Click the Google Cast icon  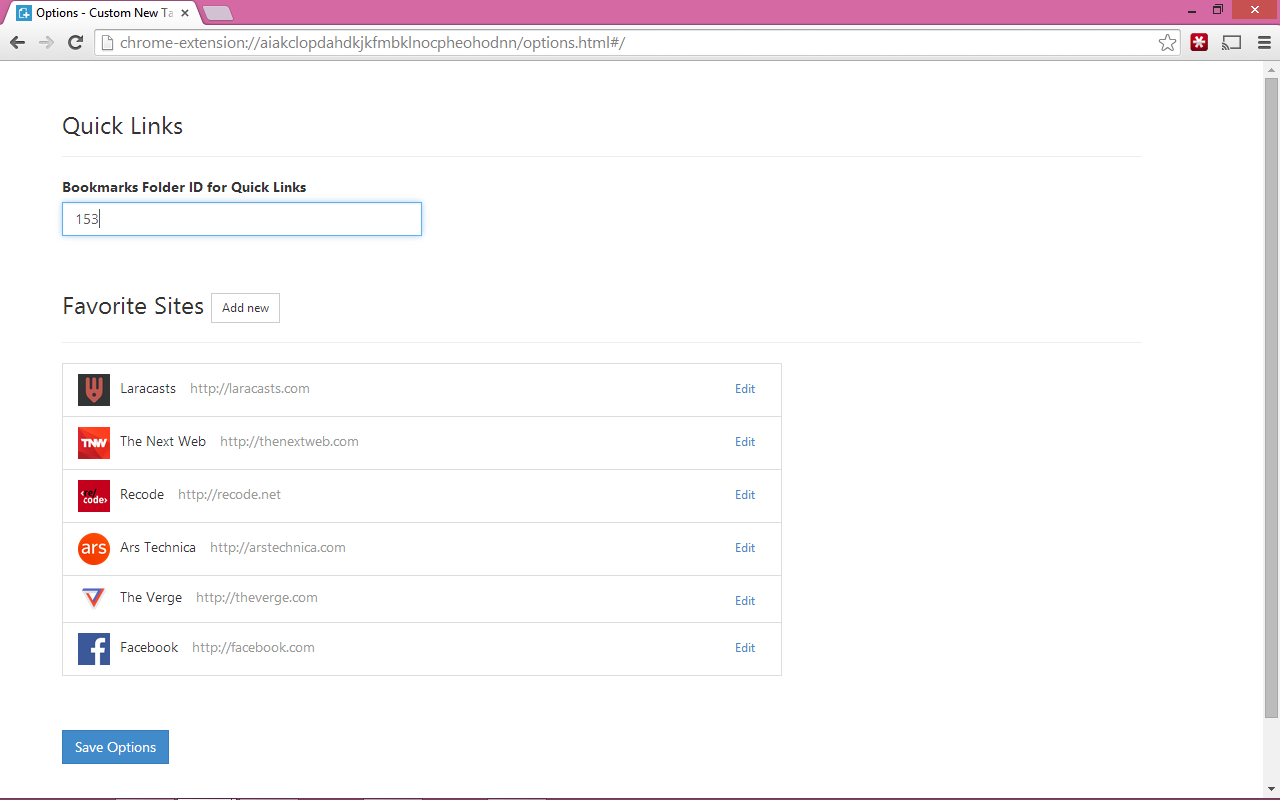click(x=1232, y=42)
